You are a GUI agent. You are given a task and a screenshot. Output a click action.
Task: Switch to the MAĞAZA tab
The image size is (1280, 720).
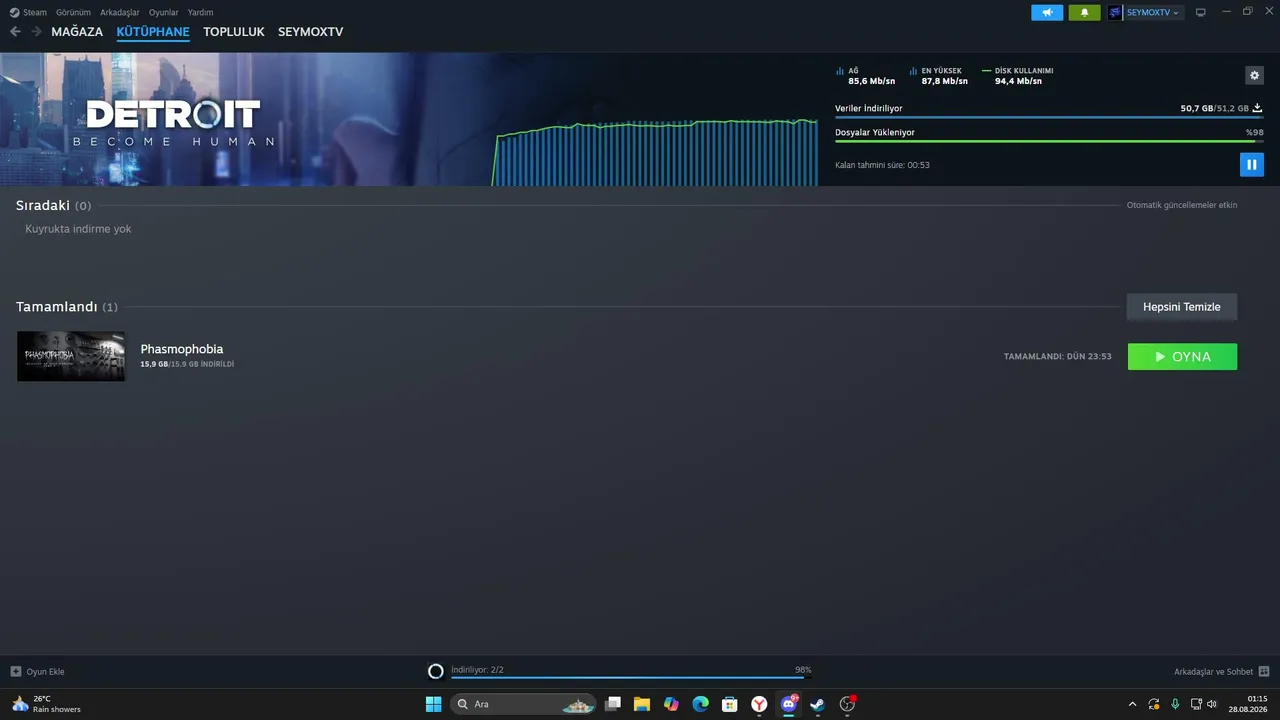pos(77,32)
